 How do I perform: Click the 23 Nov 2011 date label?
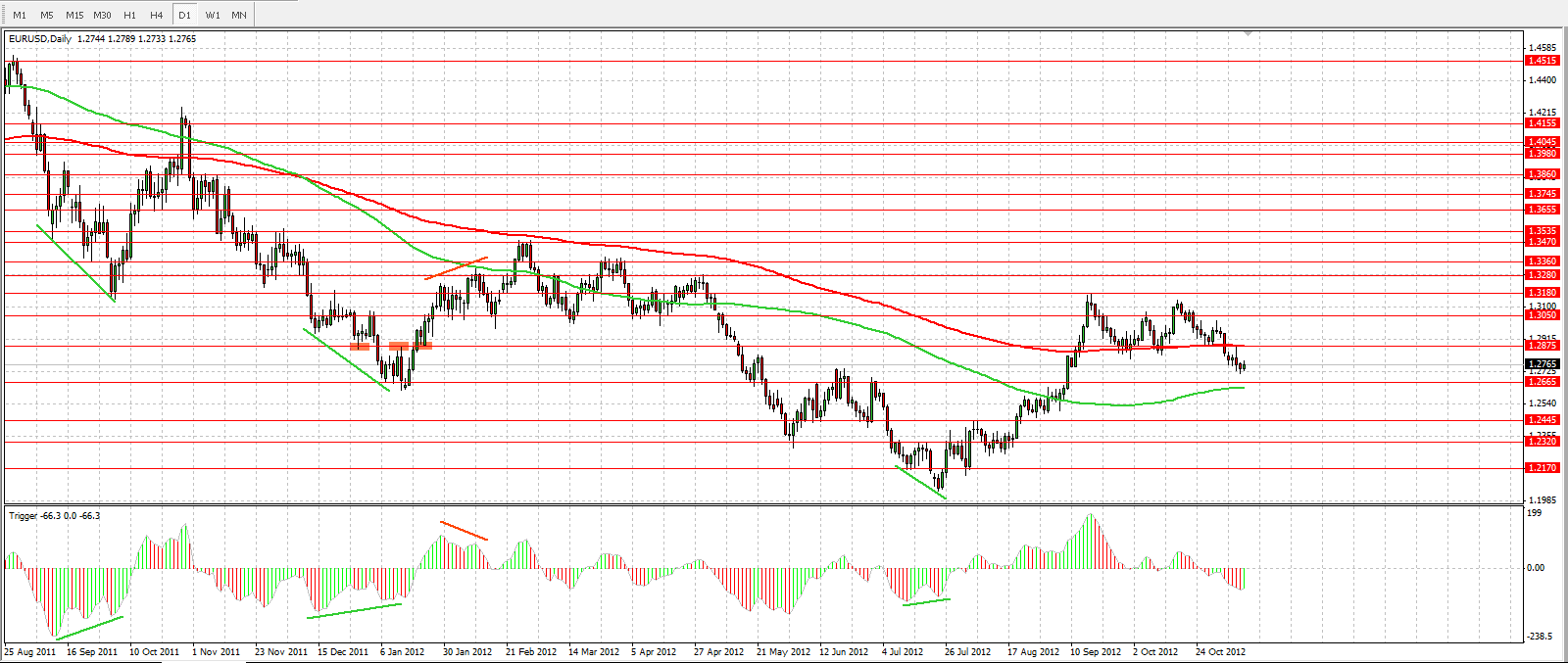[281, 651]
